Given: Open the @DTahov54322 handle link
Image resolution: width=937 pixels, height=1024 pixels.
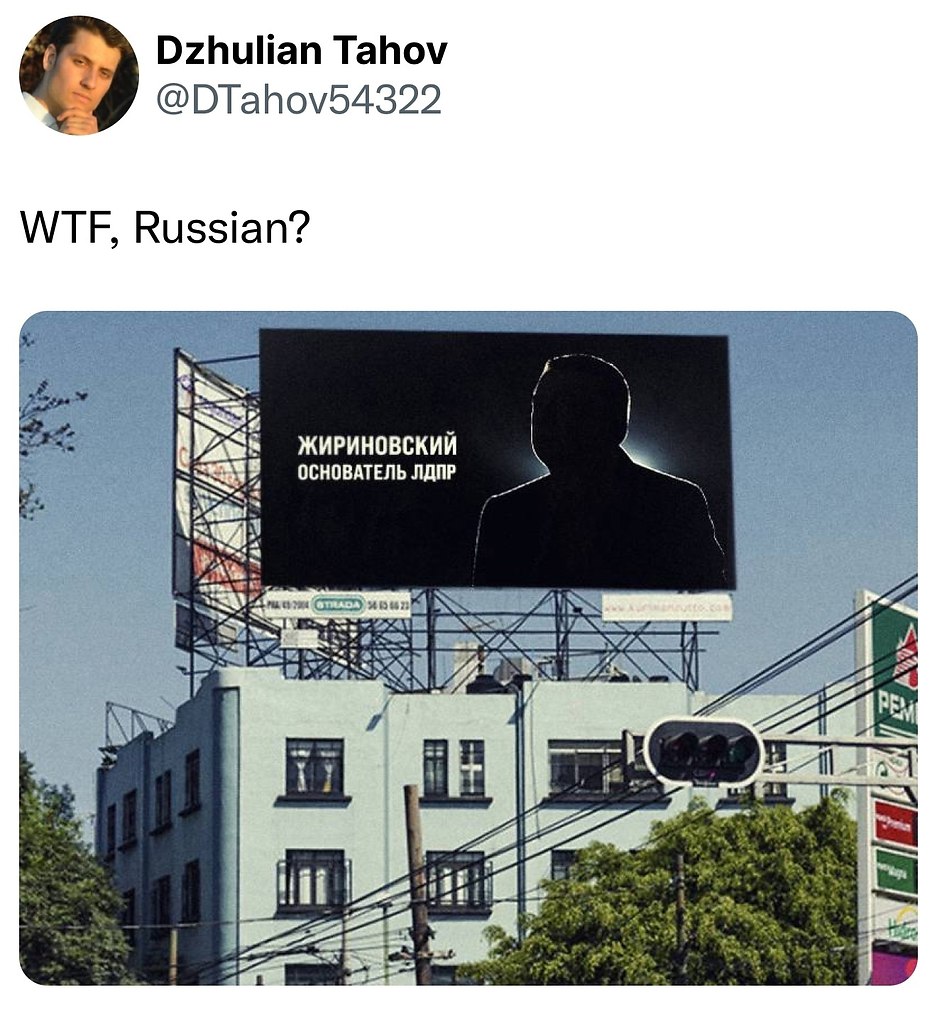Looking at the screenshot, I should (299, 100).
